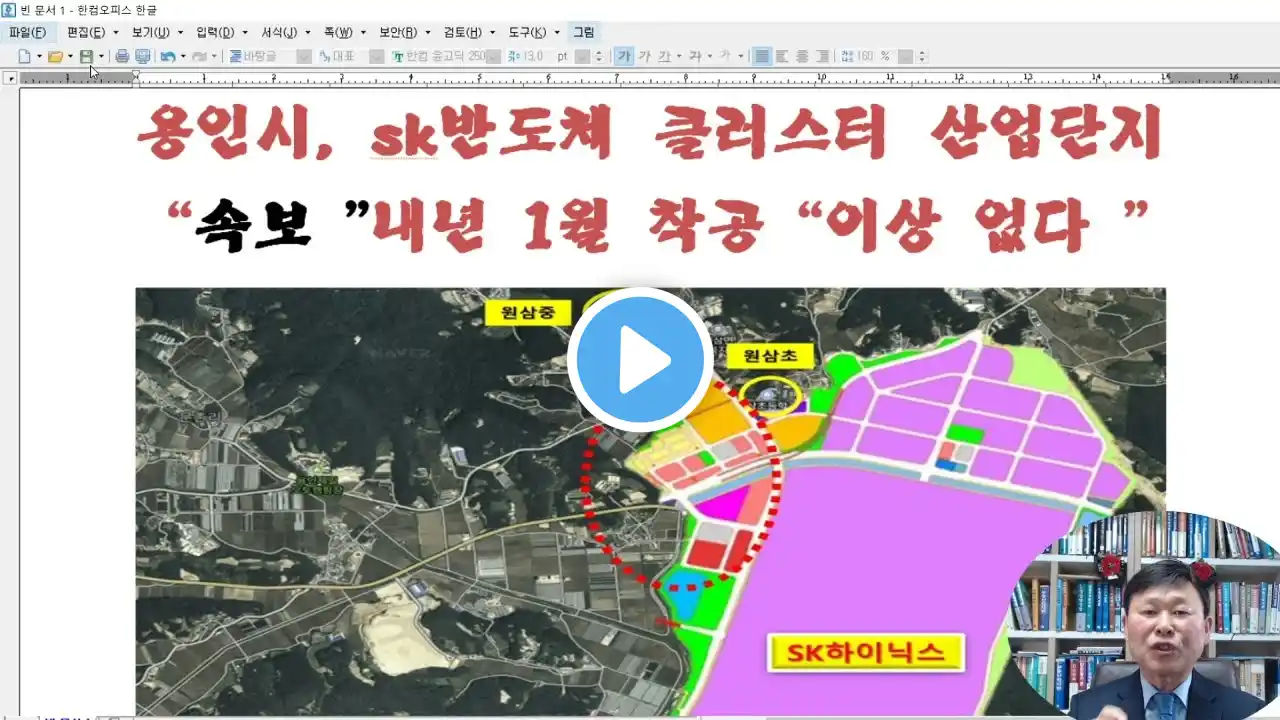Align paragraph to the right

coord(822,56)
